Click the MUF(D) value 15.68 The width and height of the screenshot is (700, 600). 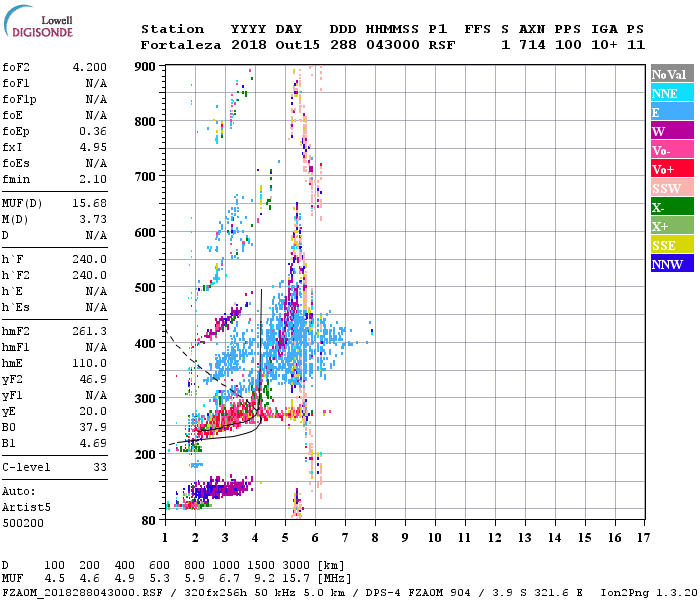coord(90,203)
